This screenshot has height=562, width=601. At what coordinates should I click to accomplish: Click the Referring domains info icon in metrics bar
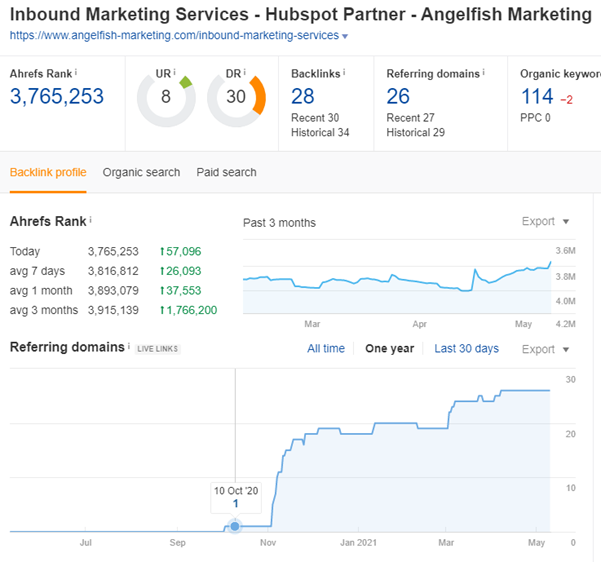484,72
